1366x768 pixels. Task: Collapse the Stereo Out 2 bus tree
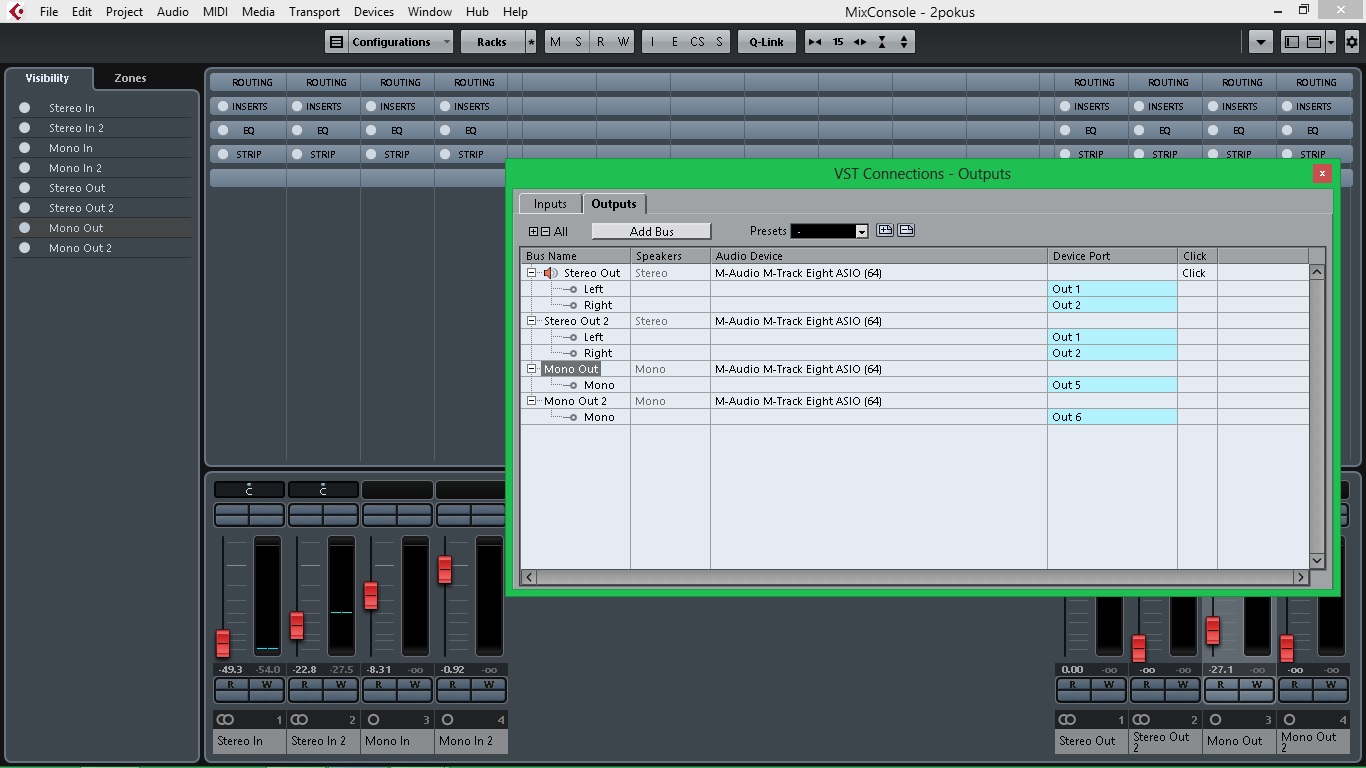click(x=532, y=321)
